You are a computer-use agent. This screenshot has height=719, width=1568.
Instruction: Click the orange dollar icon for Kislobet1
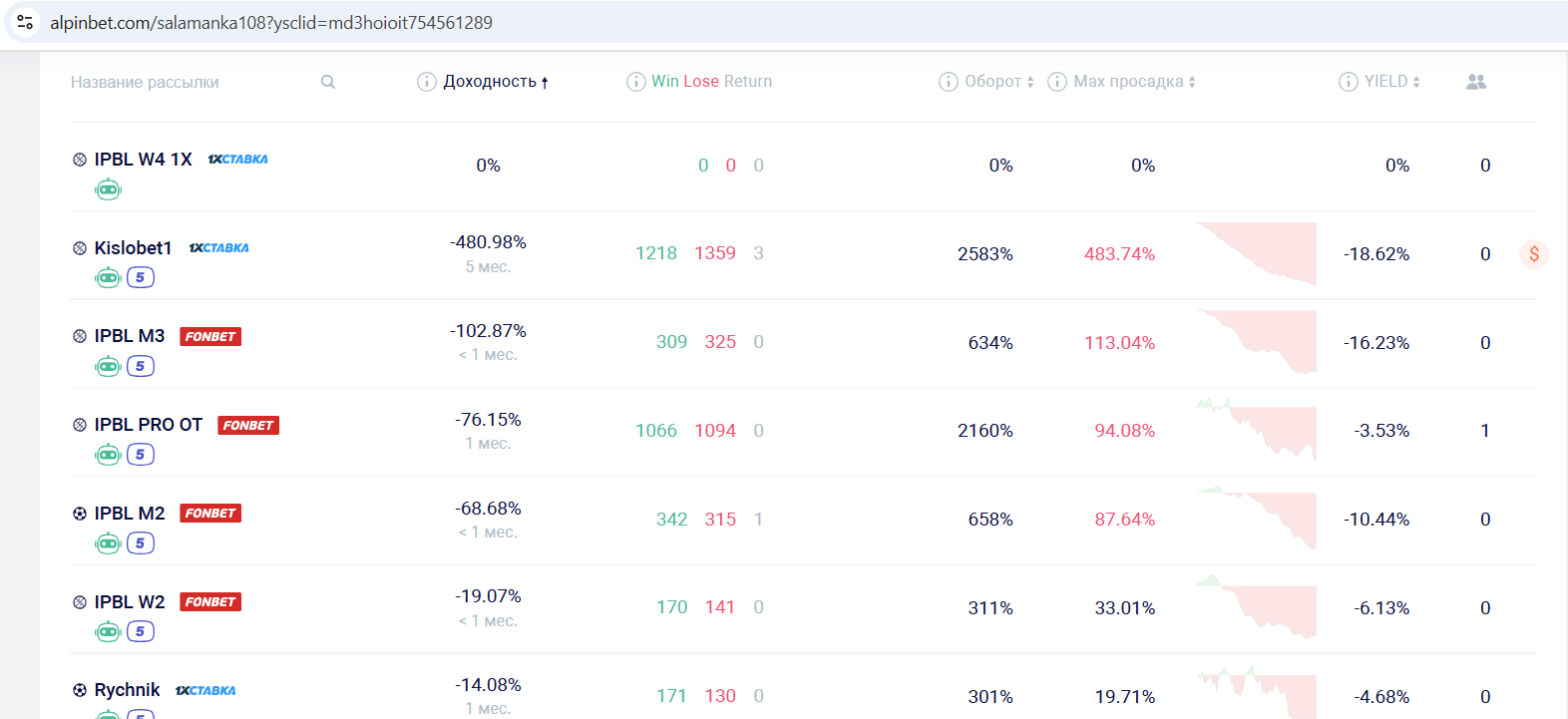(x=1534, y=254)
